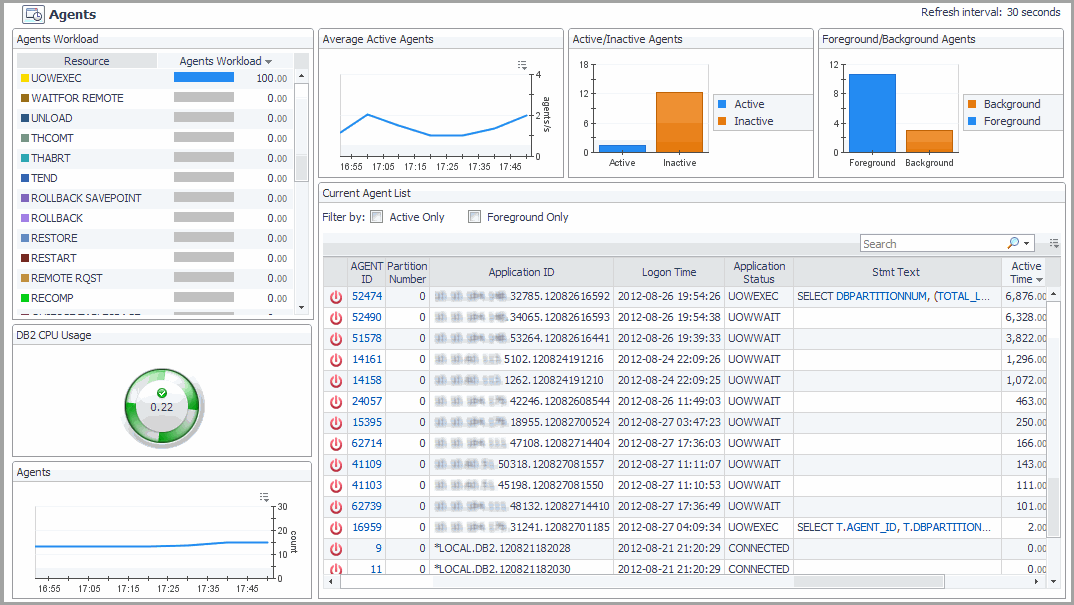Click the power icon for agent 52474
This screenshot has width=1074, height=605.
point(336,297)
